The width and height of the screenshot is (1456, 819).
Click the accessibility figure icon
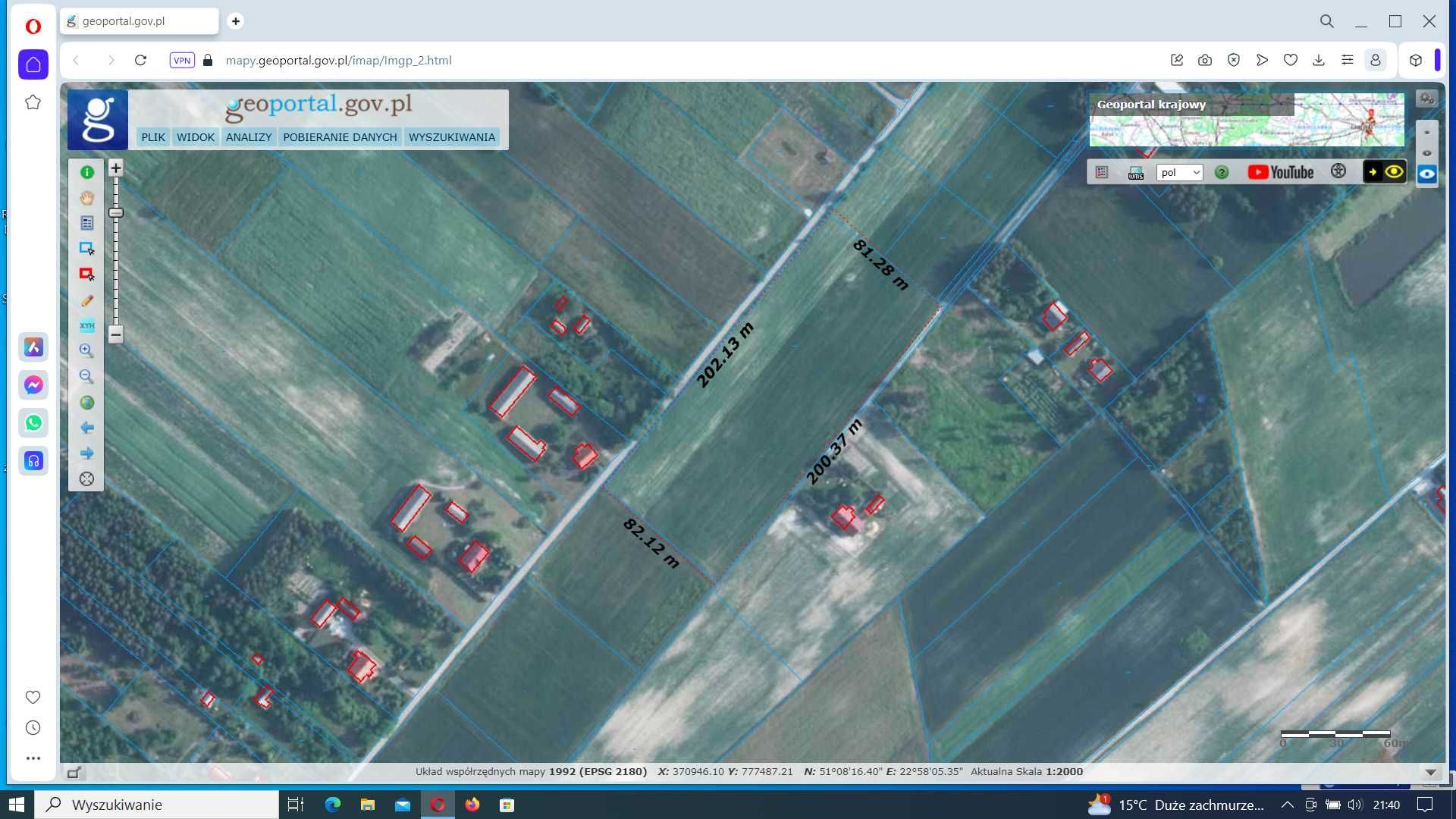click(x=1338, y=171)
